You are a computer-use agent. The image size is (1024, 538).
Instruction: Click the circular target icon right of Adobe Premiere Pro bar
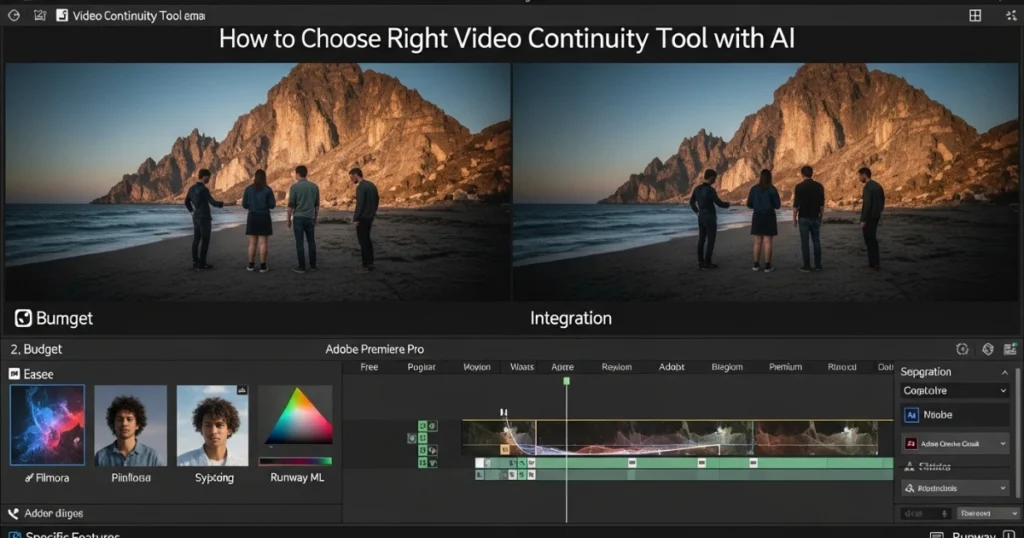tap(962, 349)
